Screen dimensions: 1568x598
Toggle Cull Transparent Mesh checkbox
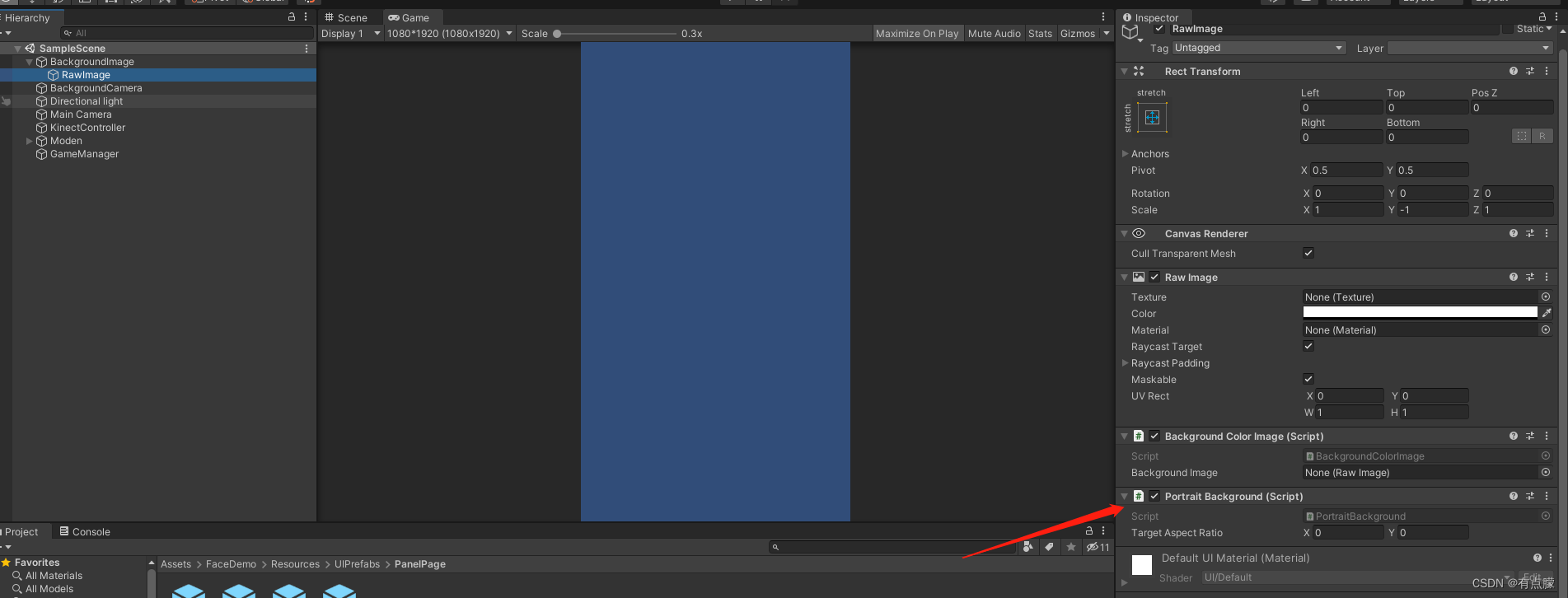(1308, 253)
